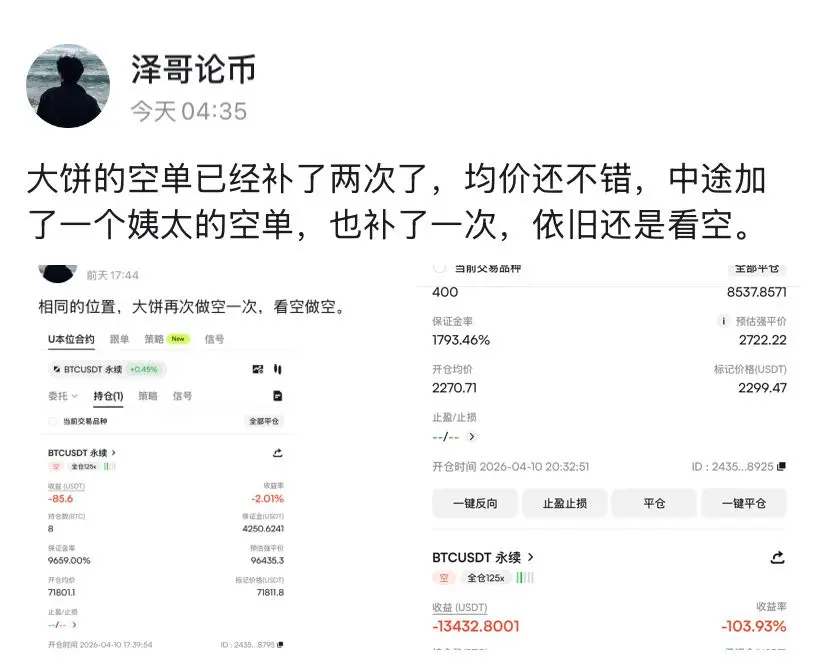The image size is (828, 664).
Task: Open the info icon beside 预估强平价
Action: 723,321
